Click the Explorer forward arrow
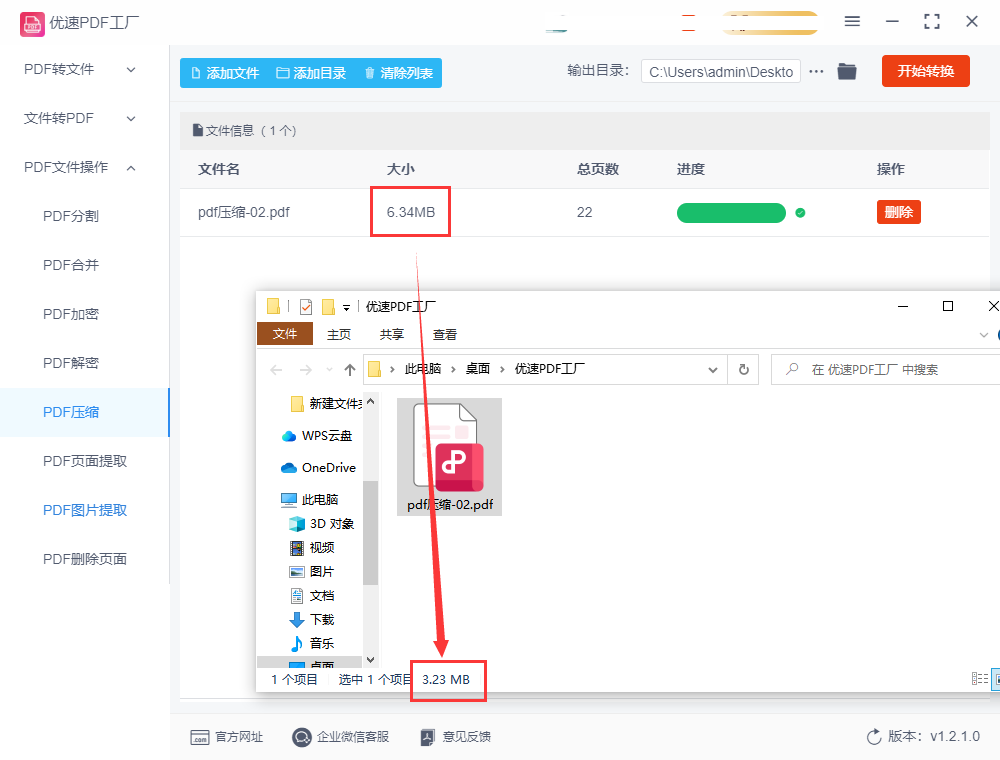Screen dimensions: 1000x760 306,370
